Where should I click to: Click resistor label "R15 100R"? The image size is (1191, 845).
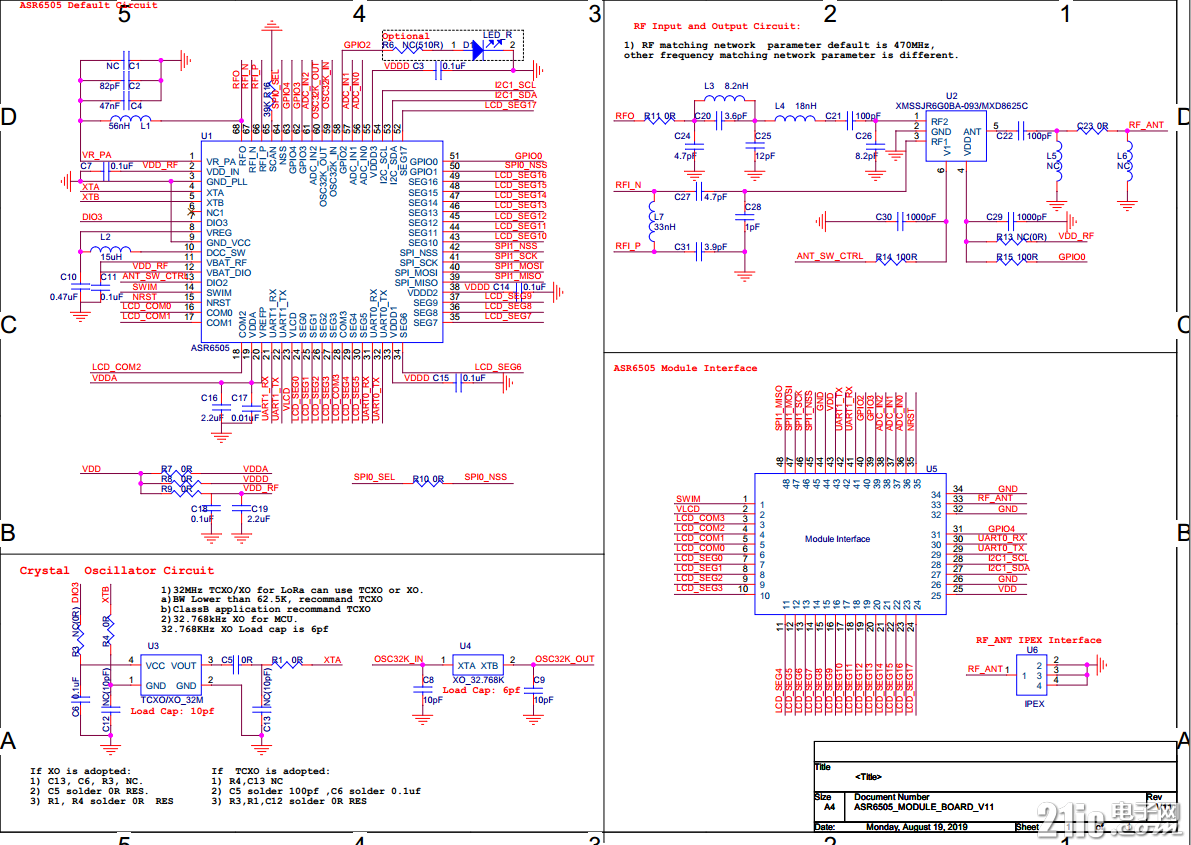1017,258
